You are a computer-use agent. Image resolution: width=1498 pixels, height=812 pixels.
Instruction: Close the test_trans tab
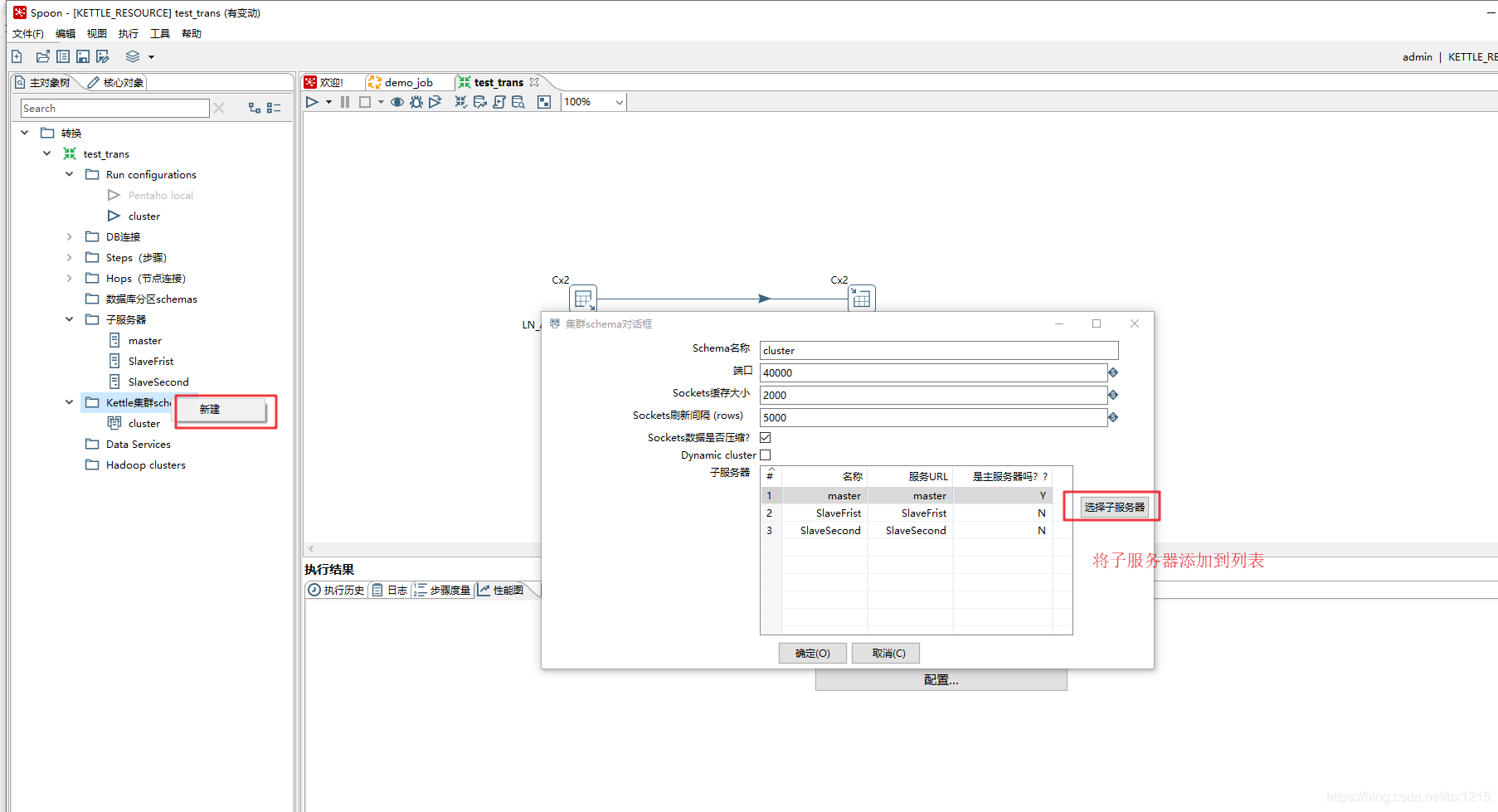tap(534, 82)
